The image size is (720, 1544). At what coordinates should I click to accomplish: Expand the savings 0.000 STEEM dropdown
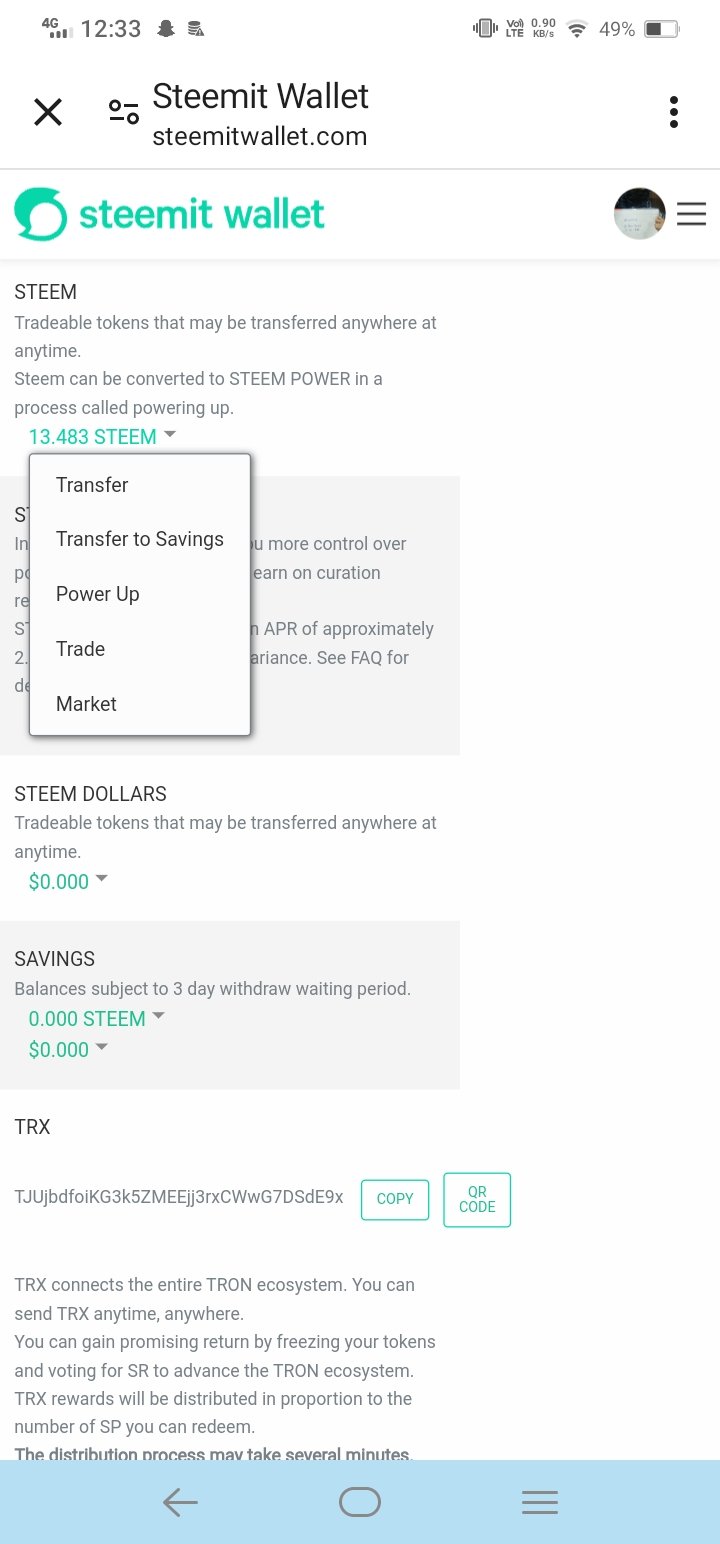click(x=96, y=1019)
